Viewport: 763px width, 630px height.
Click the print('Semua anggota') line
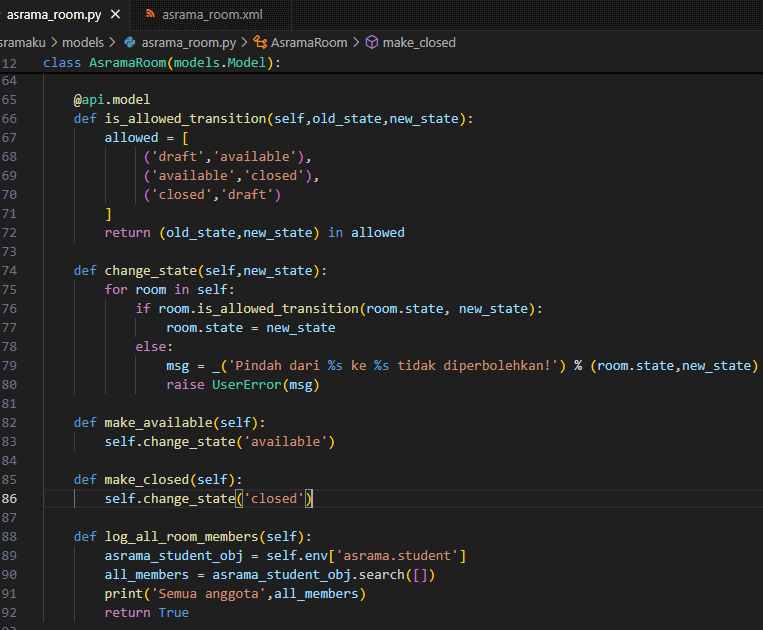[x=235, y=594]
